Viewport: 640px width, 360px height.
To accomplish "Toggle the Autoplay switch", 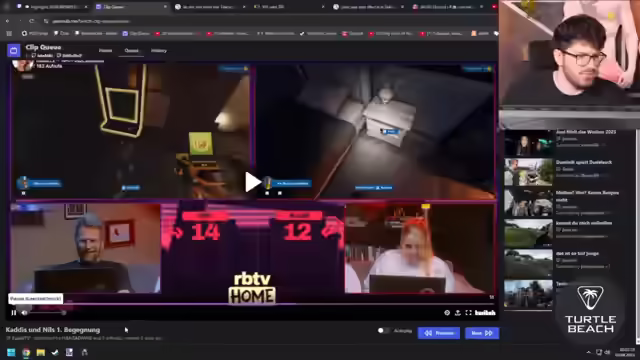I will (383, 331).
